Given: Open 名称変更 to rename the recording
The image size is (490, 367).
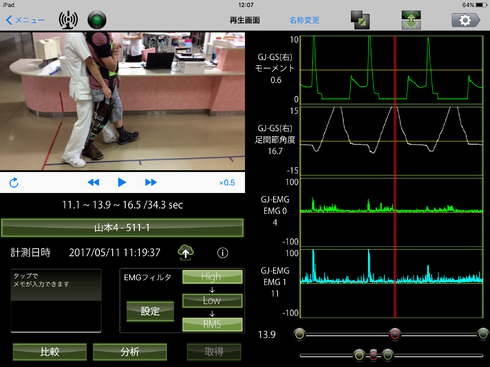Looking at the screenshot, I should [x=304, y=20].
